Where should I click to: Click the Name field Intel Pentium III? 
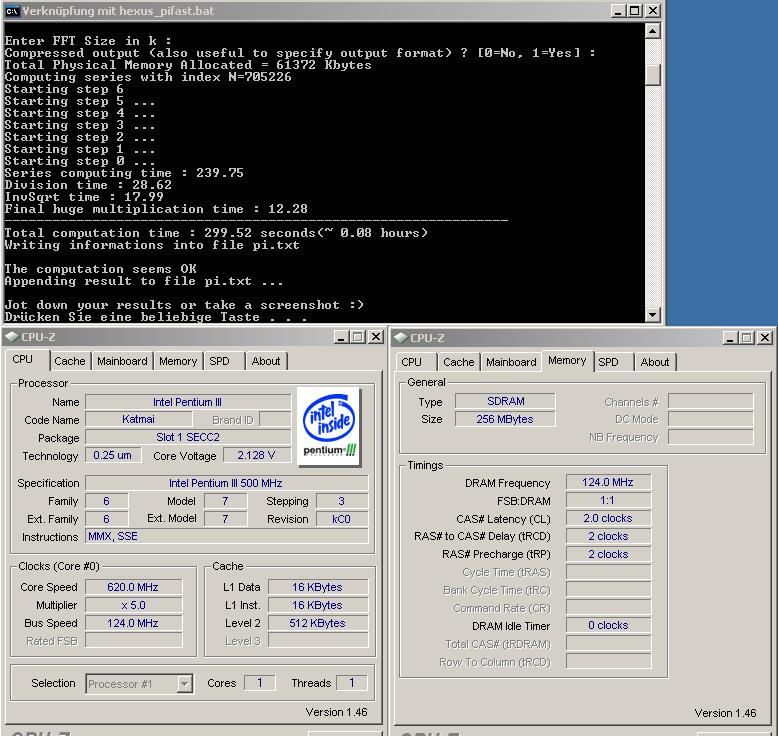[x=188, y=402]
